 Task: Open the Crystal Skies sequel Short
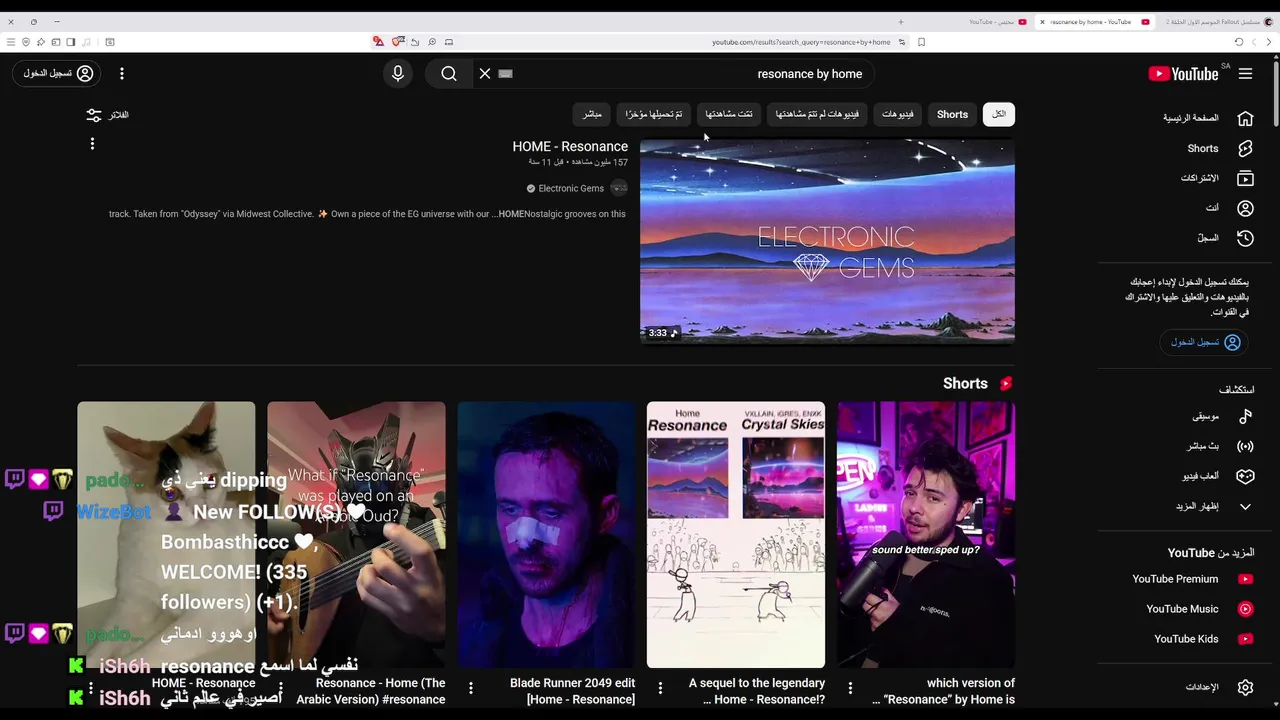736,535
